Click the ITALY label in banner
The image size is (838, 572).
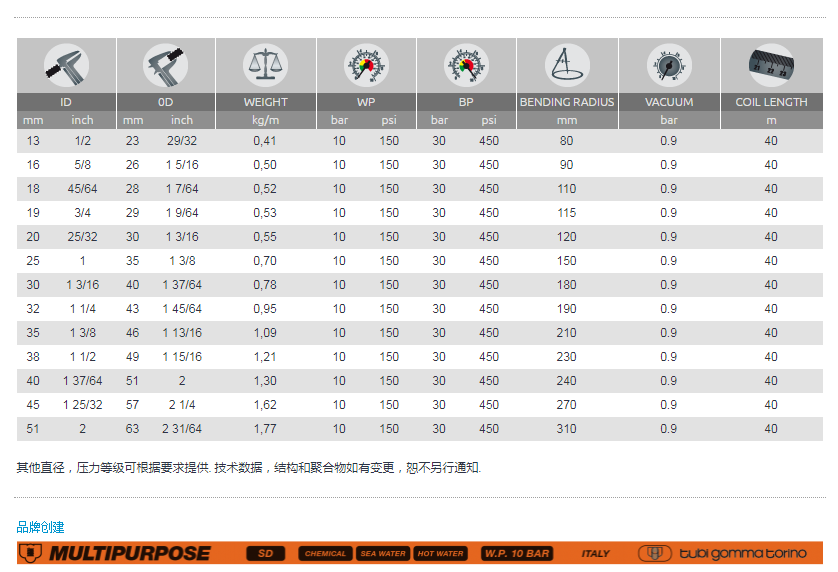tap(595, 553)
